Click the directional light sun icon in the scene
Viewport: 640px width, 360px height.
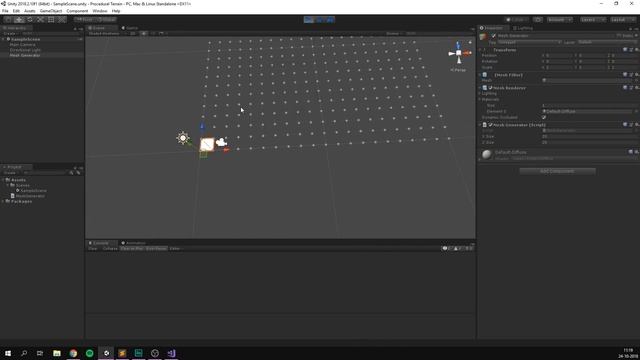(x=183, y=138)
